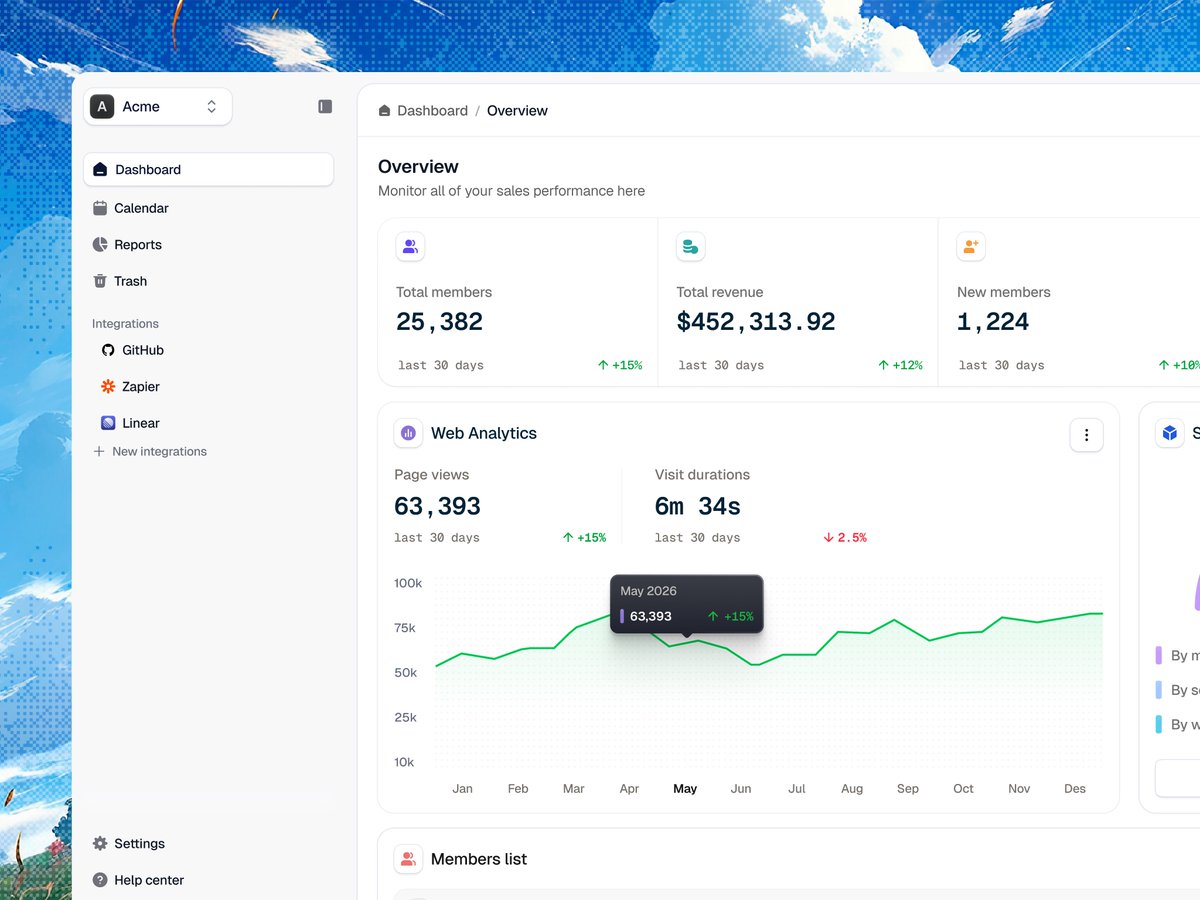Image resolution: width=1200 pixels, height=900 pixels.
Task: Click the calendar icon beside Calendar
Action: [x=100, y=208]
